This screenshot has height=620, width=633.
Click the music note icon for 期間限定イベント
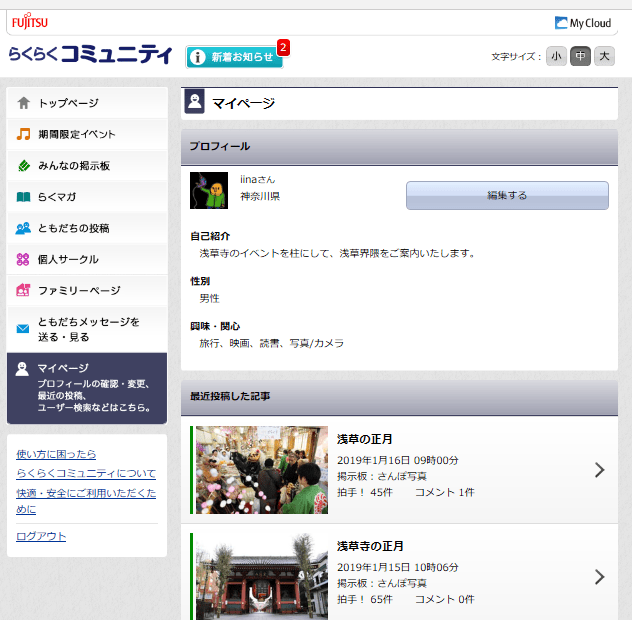click(23, 134)
